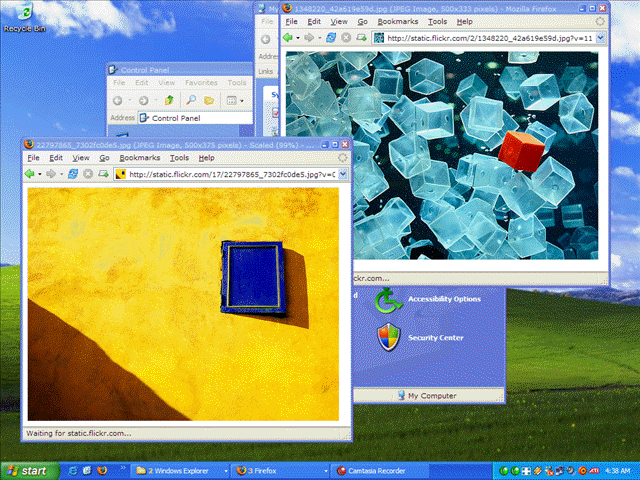Image resolution: width=640 pixels, height=480 pixels.
Task: Click the red cube in the cubes photo
Action: [521, 150]
